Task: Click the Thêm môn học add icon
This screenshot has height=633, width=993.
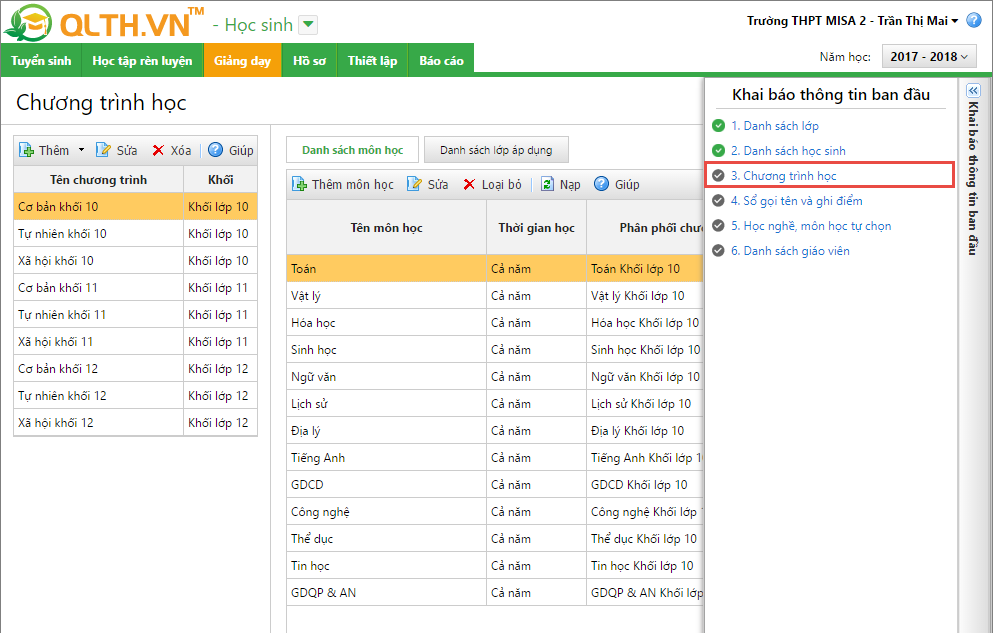Action: click(299, 184)
